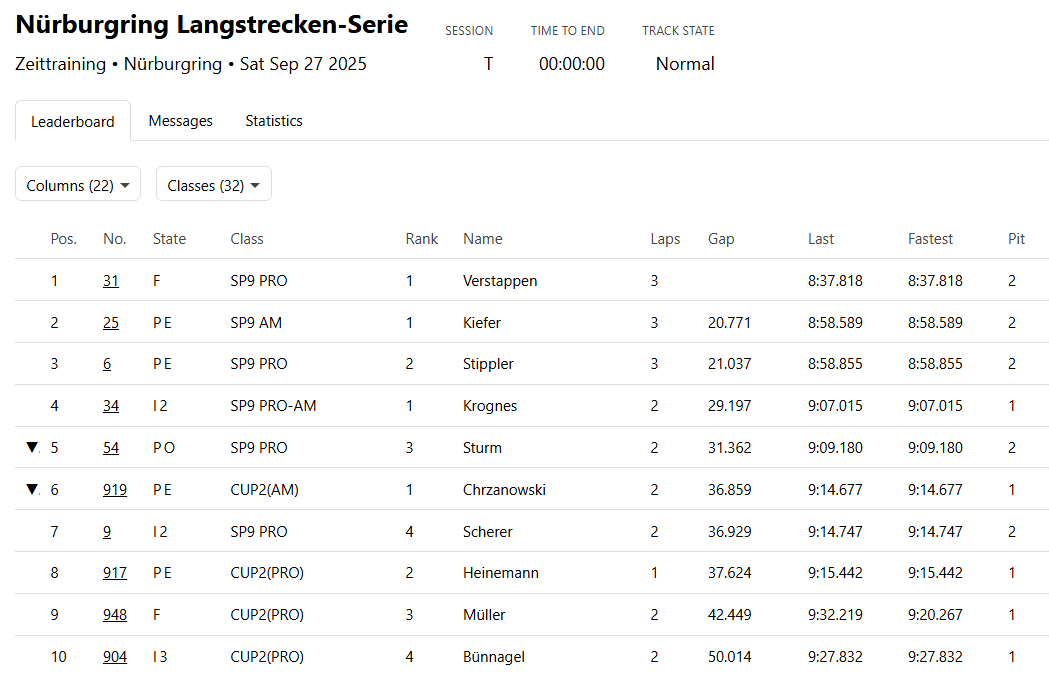This screenshot has height=674, width=1049.
Task: Switch to the Messages tab
Action: tap(181, 120)
